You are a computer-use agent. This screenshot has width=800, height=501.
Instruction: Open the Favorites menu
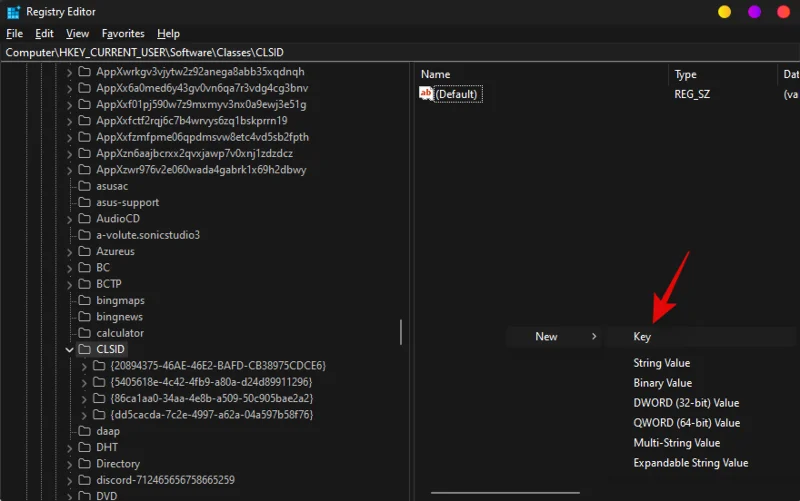[123, 34]
